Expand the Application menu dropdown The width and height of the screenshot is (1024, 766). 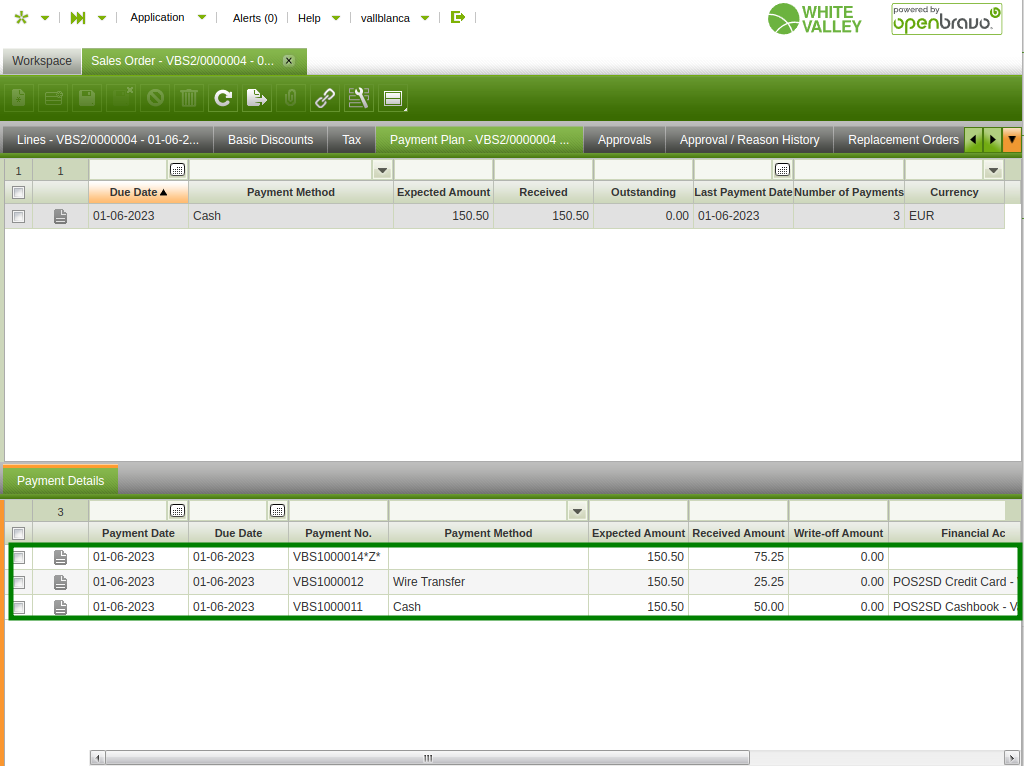click(202, 18)
